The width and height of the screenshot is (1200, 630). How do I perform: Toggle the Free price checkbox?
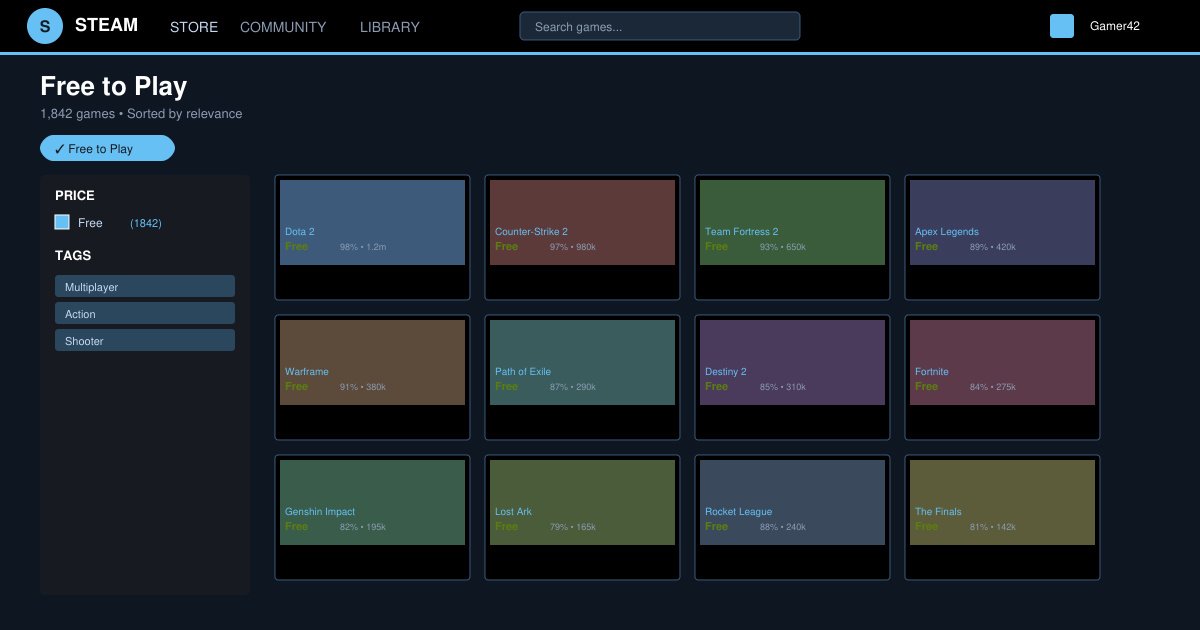coord(62,222)
